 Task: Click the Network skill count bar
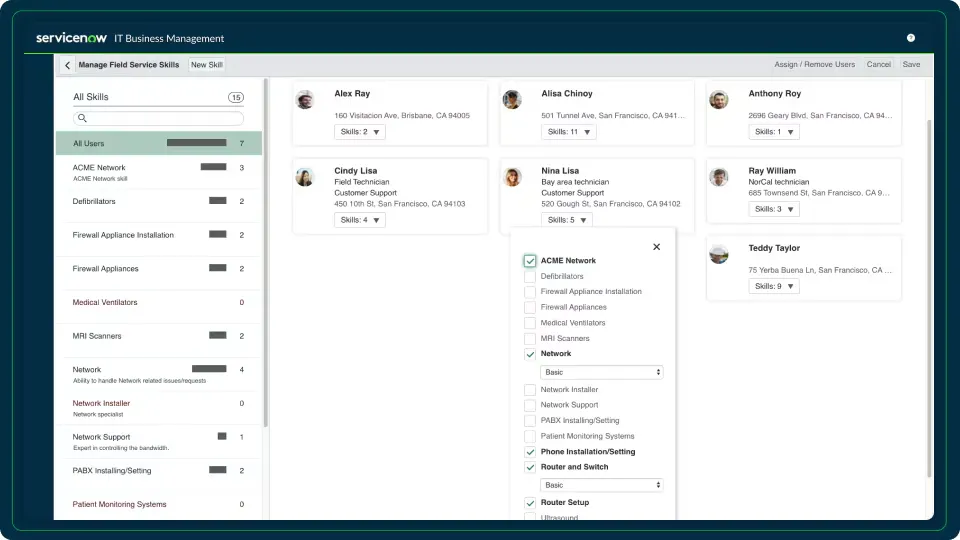coord(209,369)
